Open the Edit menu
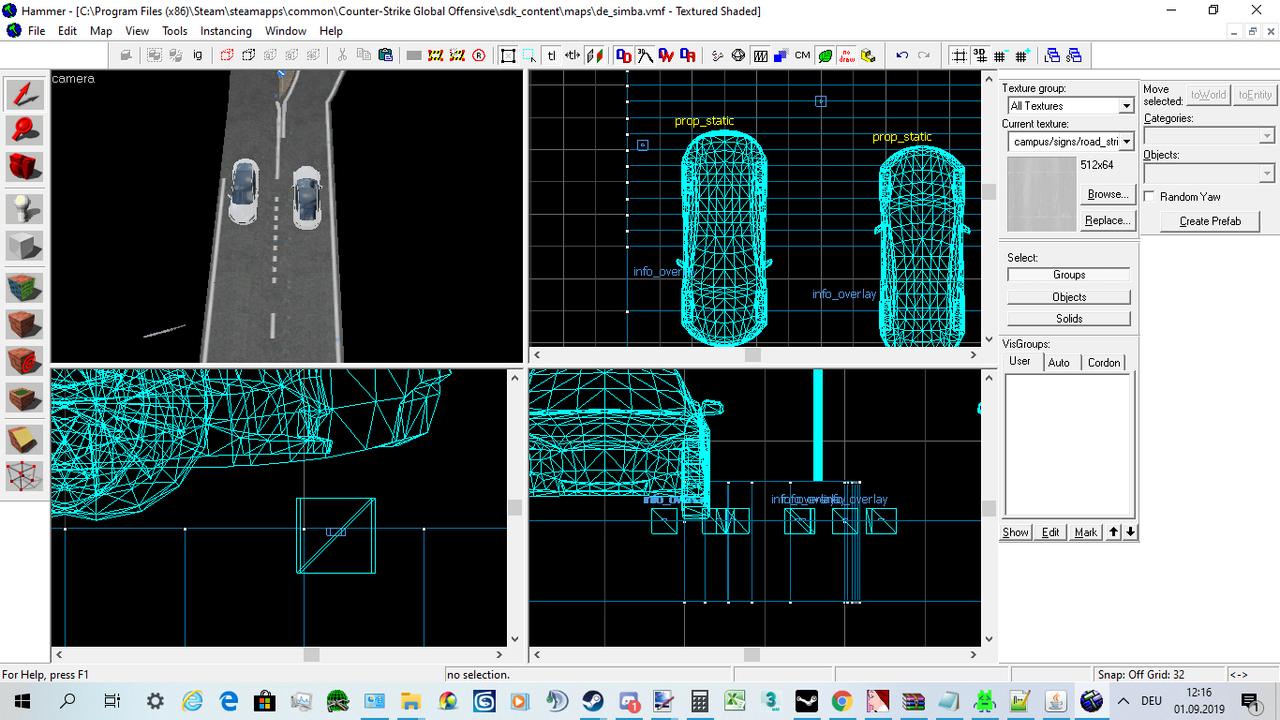 click(67, 31)
